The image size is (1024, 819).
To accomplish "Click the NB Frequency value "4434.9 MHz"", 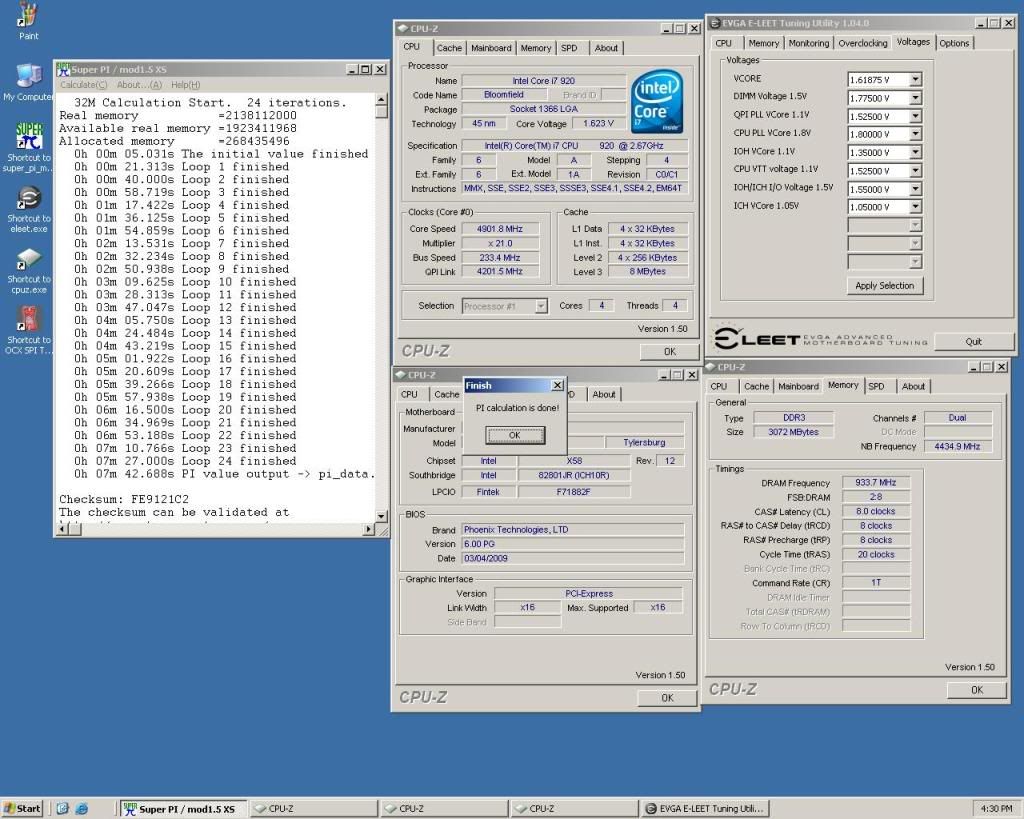I will click(957, 447).
